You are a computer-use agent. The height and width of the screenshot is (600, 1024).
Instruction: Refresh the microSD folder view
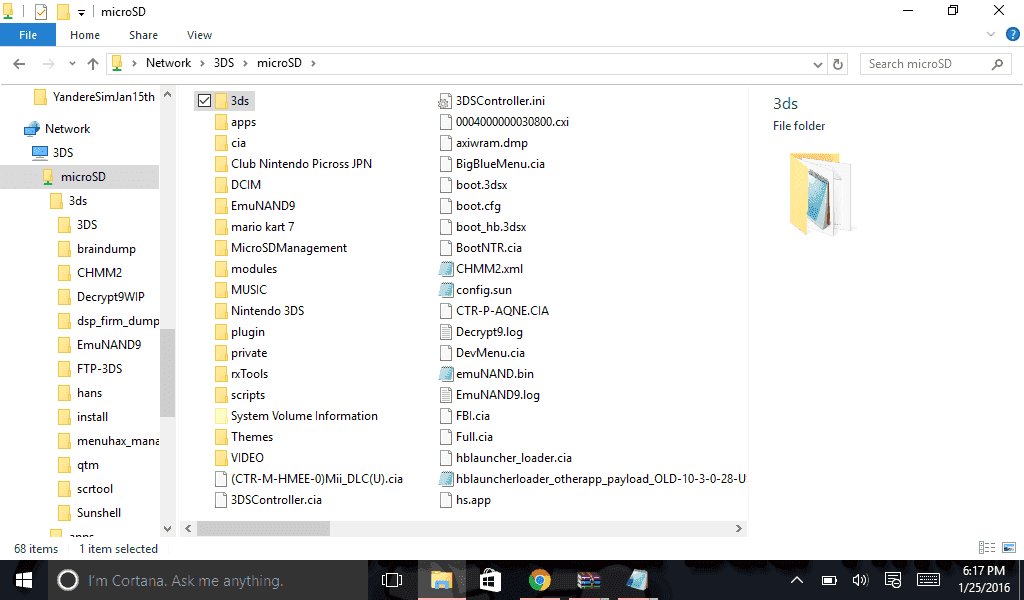(x=838, y=64)
